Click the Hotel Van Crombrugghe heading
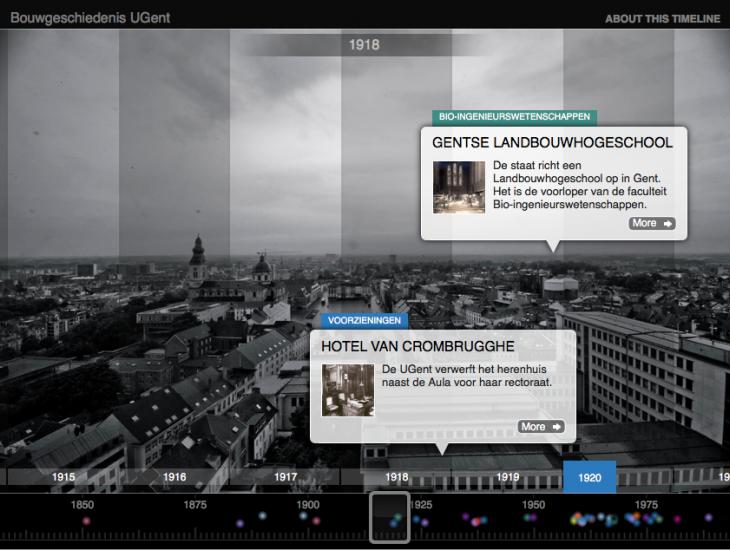The width and height of the screenshot is (730, 550). 418,346
